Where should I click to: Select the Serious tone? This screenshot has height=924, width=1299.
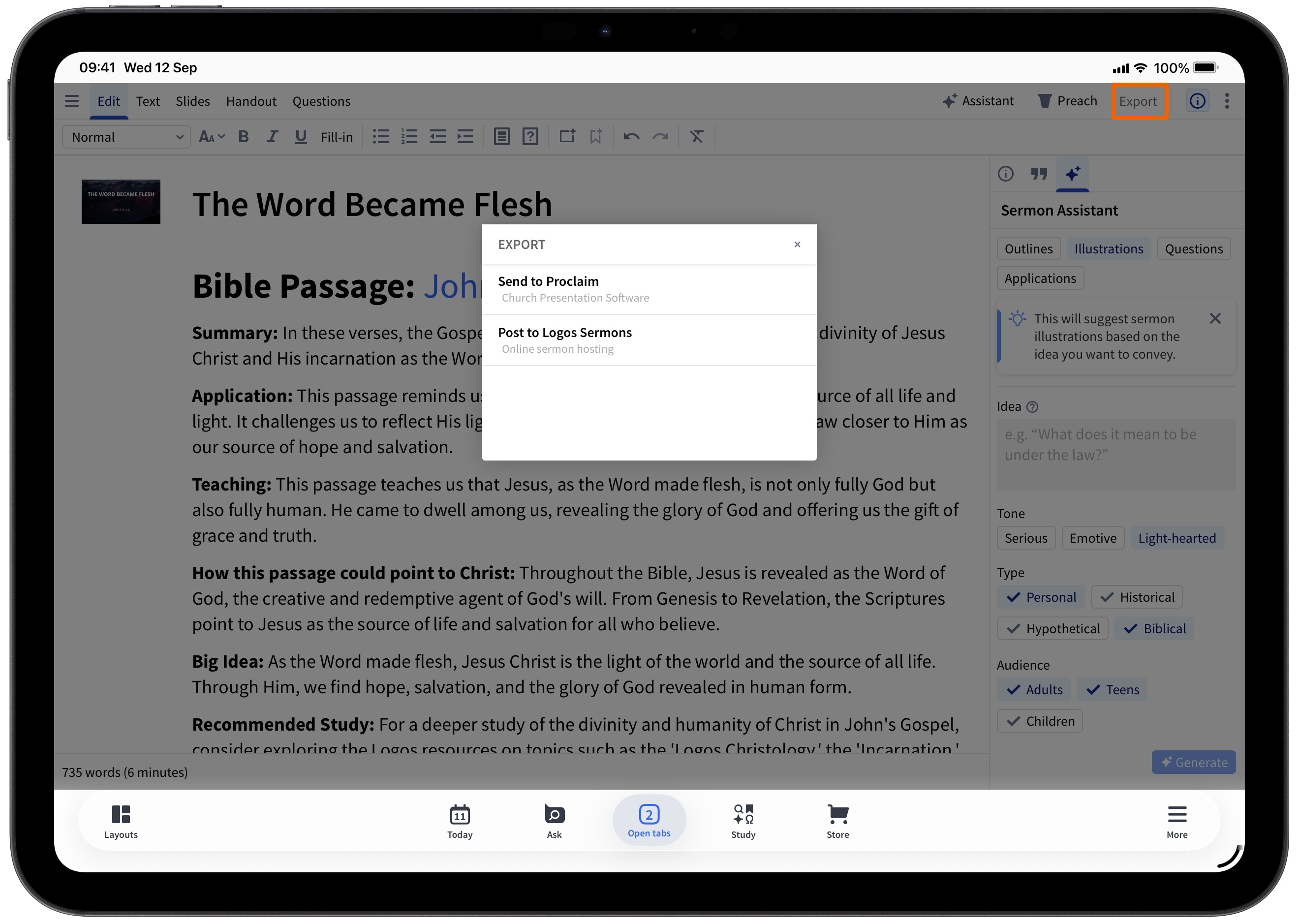(1025, 538)
